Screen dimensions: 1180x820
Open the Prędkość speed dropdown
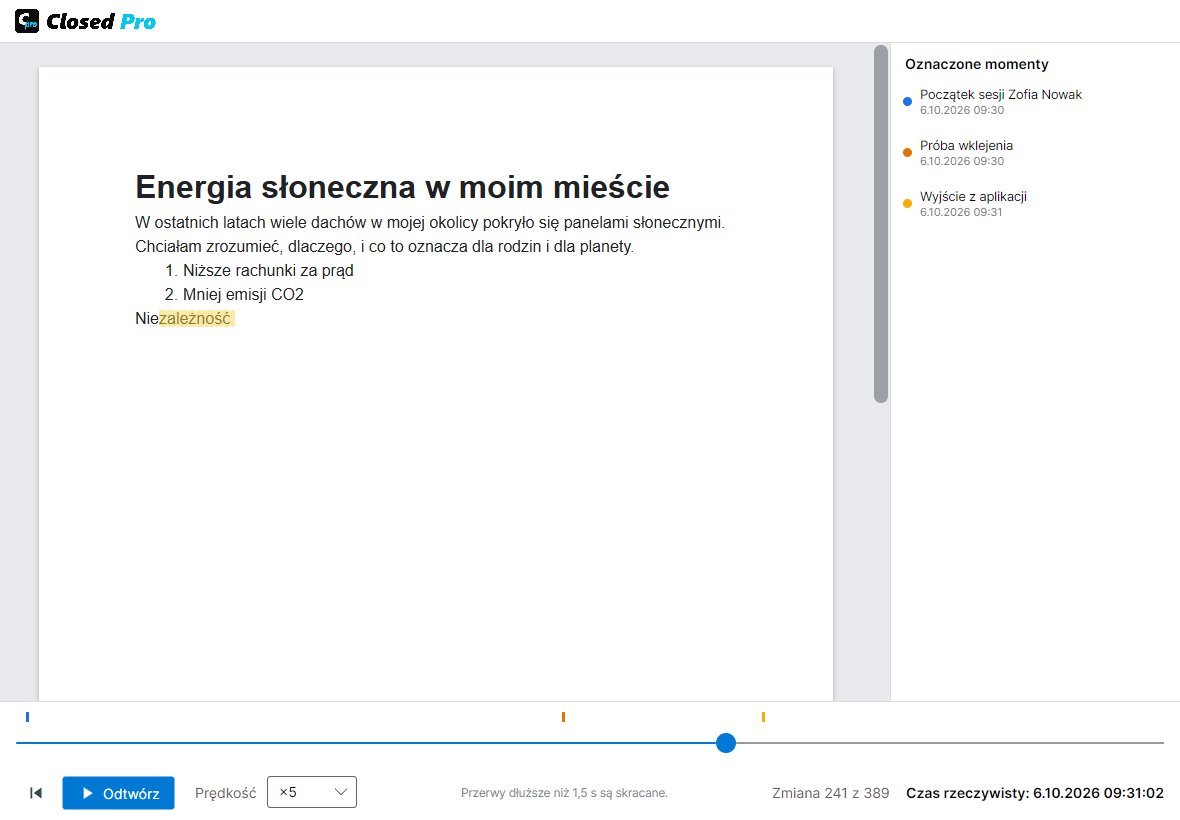point(312,792)
